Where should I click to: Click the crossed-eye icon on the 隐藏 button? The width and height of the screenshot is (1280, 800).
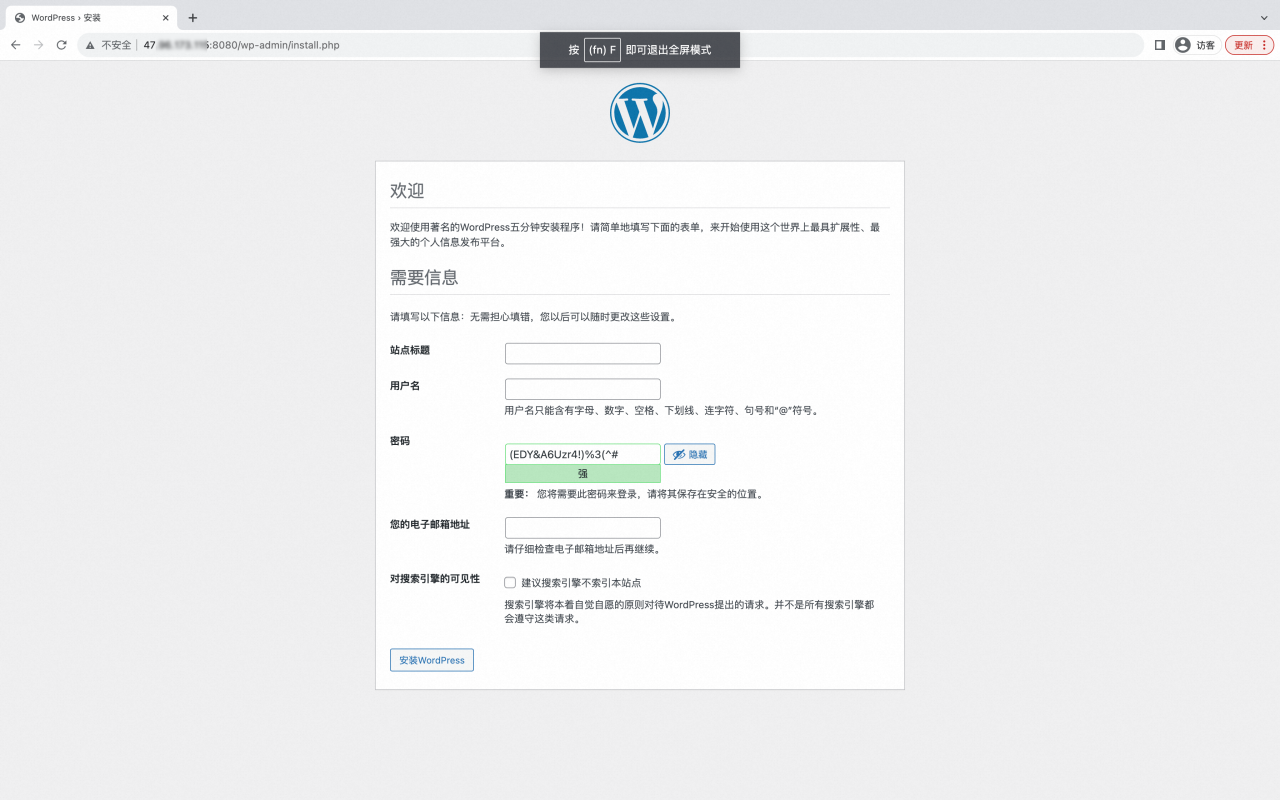[x=678, y=454]
